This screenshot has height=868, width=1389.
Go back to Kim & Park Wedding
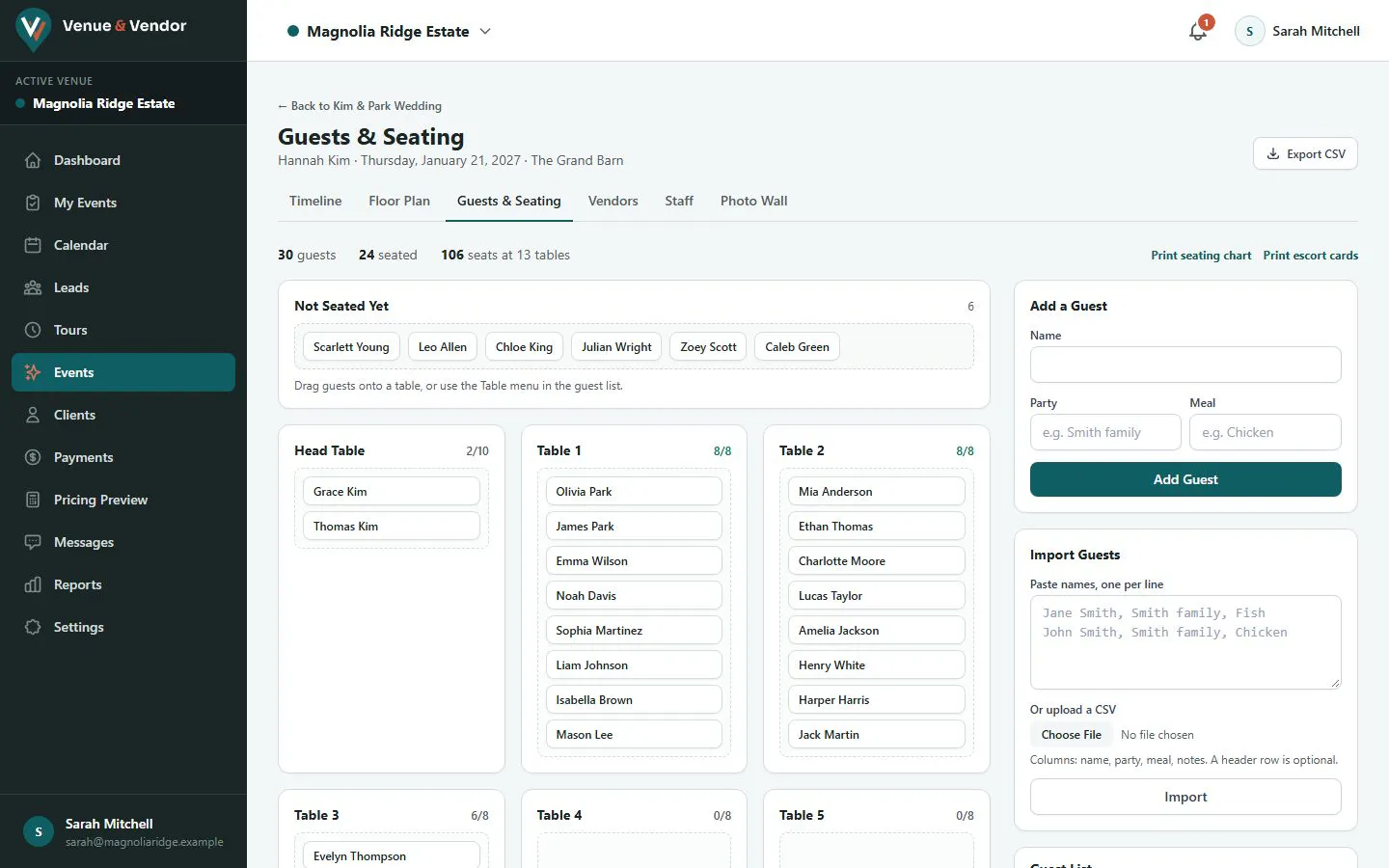[x=360, y=106]
